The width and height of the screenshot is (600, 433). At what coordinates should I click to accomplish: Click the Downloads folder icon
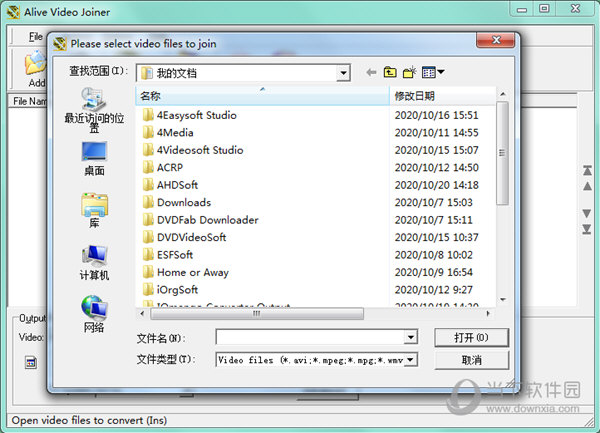coord(148,202)
